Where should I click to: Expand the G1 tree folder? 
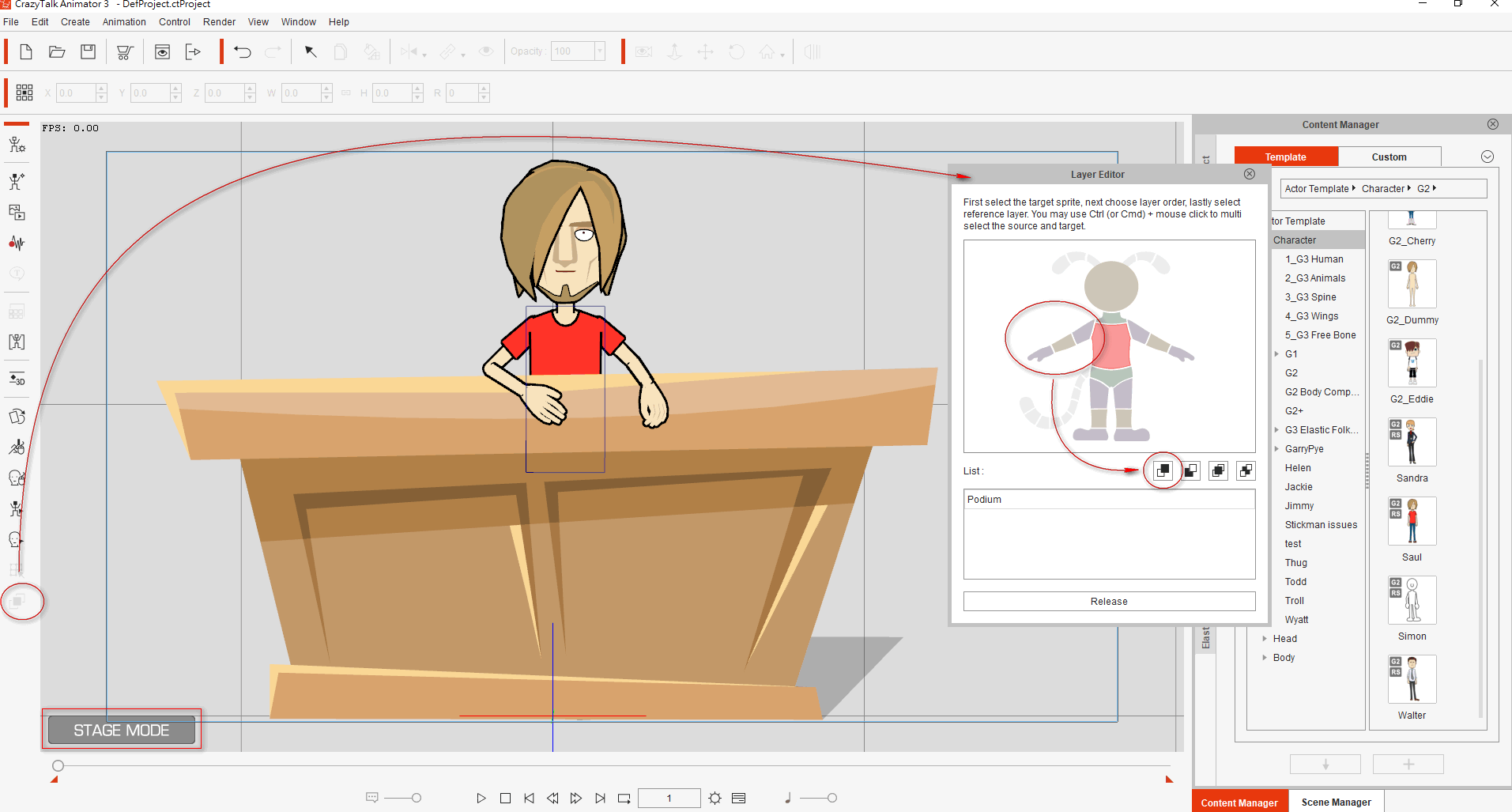(x=1276, y=354)
